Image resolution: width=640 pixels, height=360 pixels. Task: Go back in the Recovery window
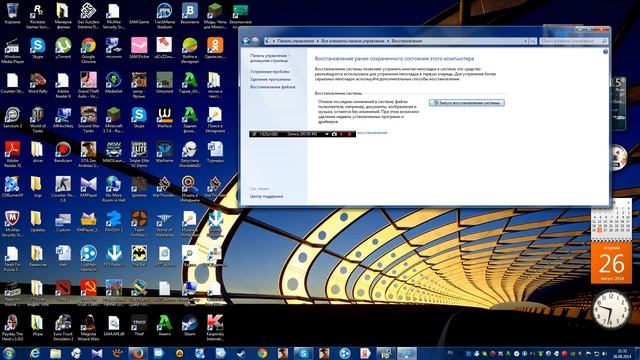[245, 41]
